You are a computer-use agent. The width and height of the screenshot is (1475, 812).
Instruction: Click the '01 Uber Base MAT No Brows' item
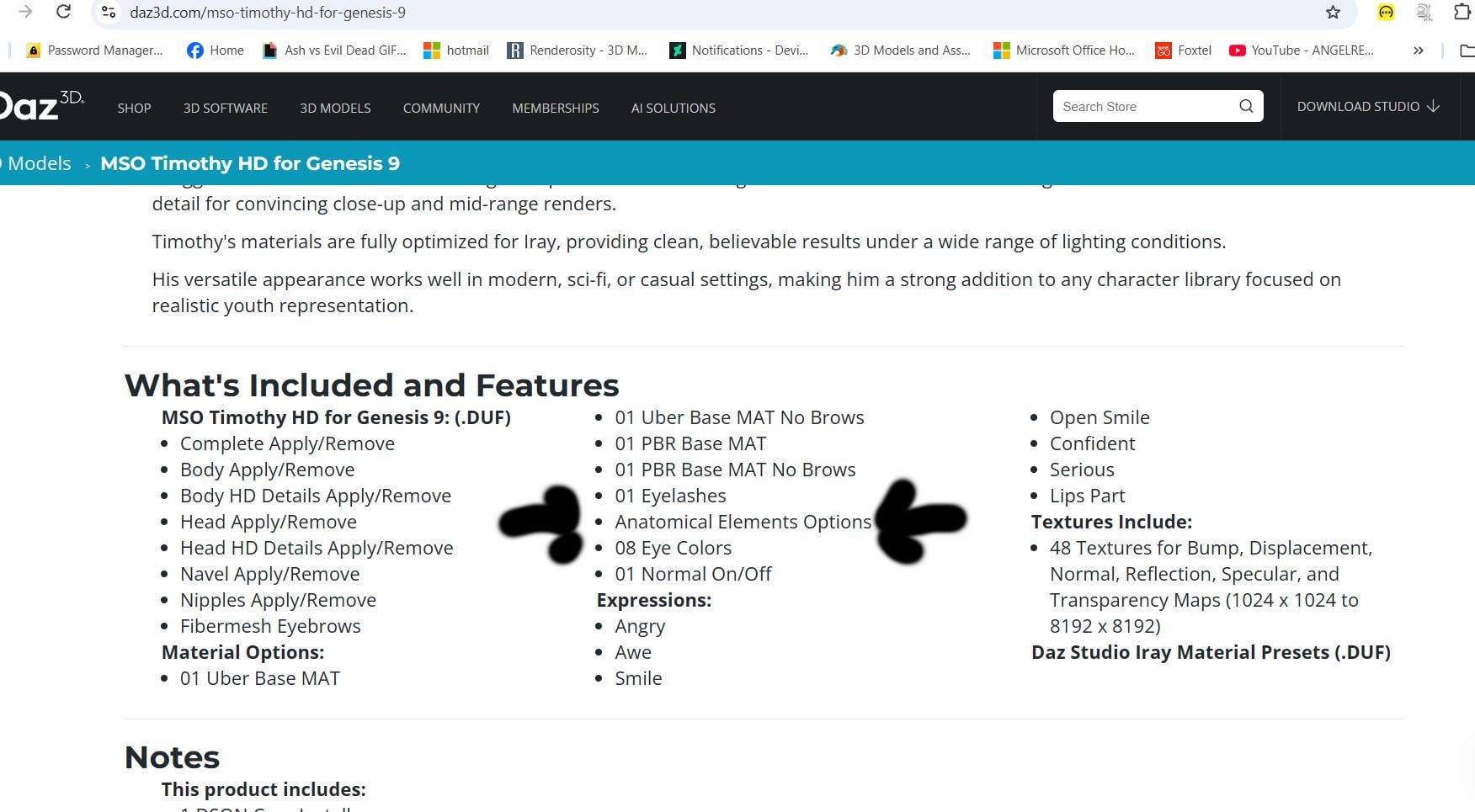coord(739,417)
